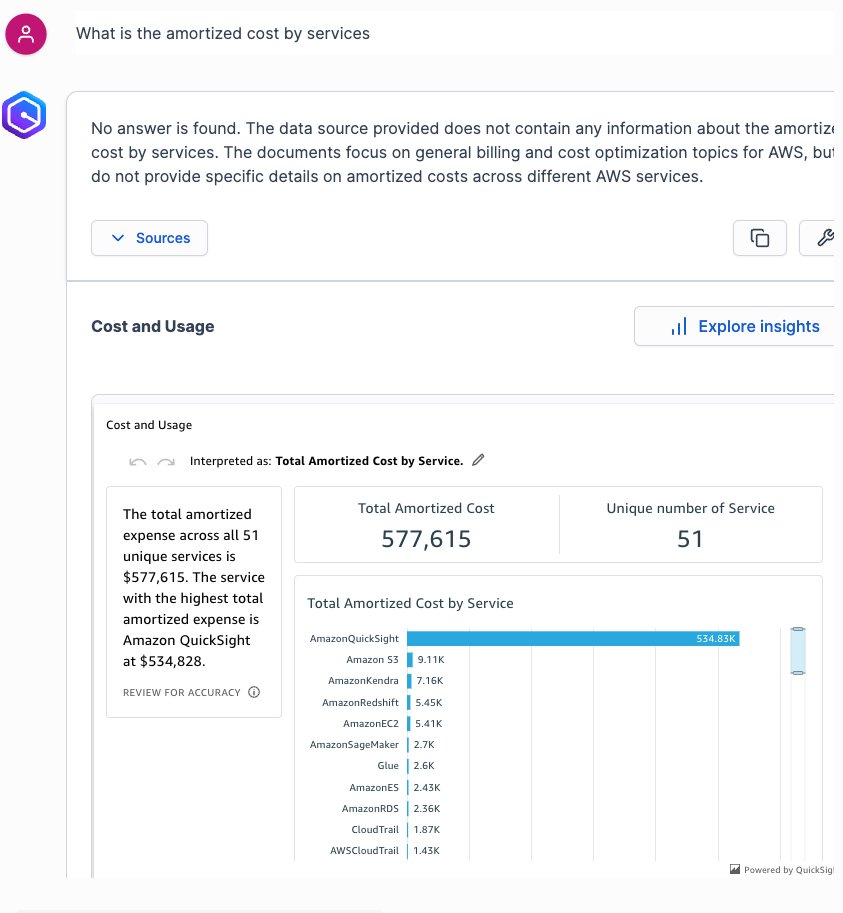Click the REVIEW FOR ACCURACY label
Image resolution: width=843 pixels, height=913 pixels.
(x=182, y=692)
